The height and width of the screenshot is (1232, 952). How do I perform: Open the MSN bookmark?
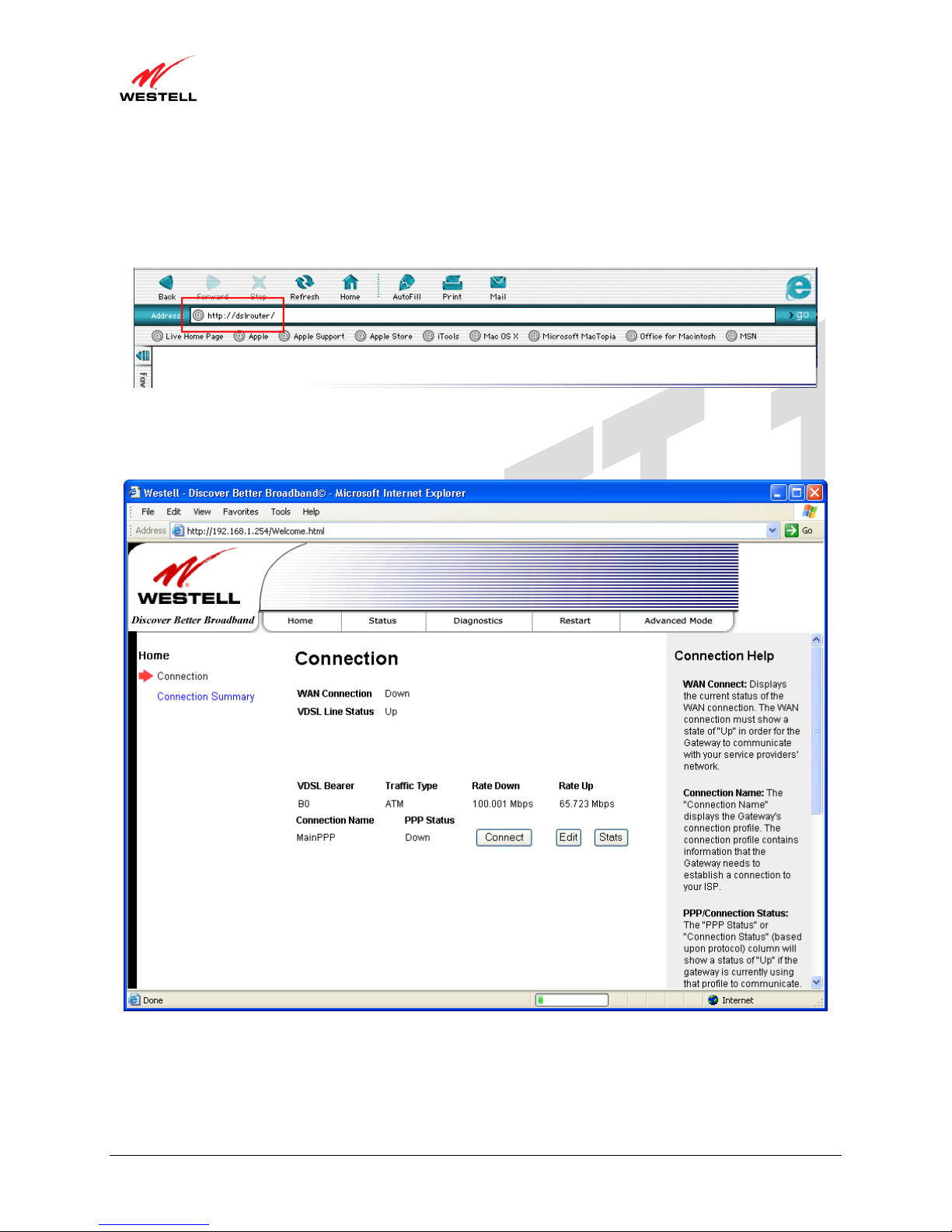(741, 337)
